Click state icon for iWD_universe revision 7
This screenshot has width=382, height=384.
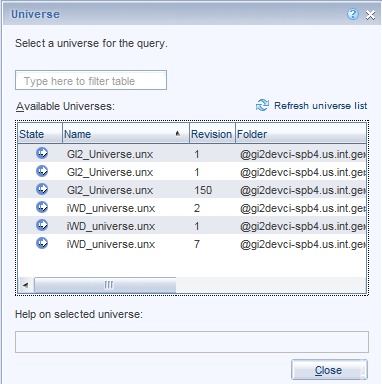(42, 243)
